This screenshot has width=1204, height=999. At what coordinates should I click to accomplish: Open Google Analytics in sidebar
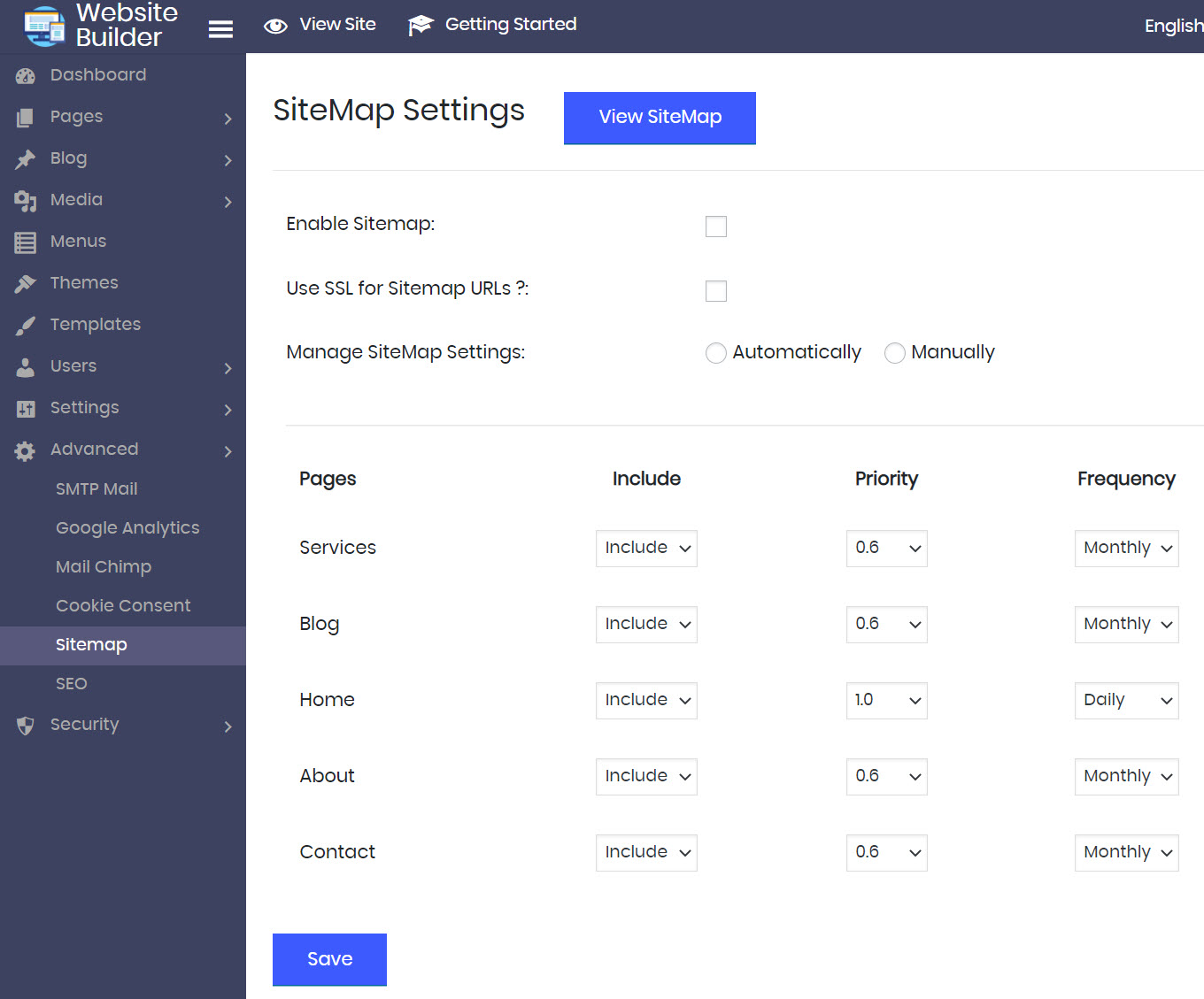(127, 528)
